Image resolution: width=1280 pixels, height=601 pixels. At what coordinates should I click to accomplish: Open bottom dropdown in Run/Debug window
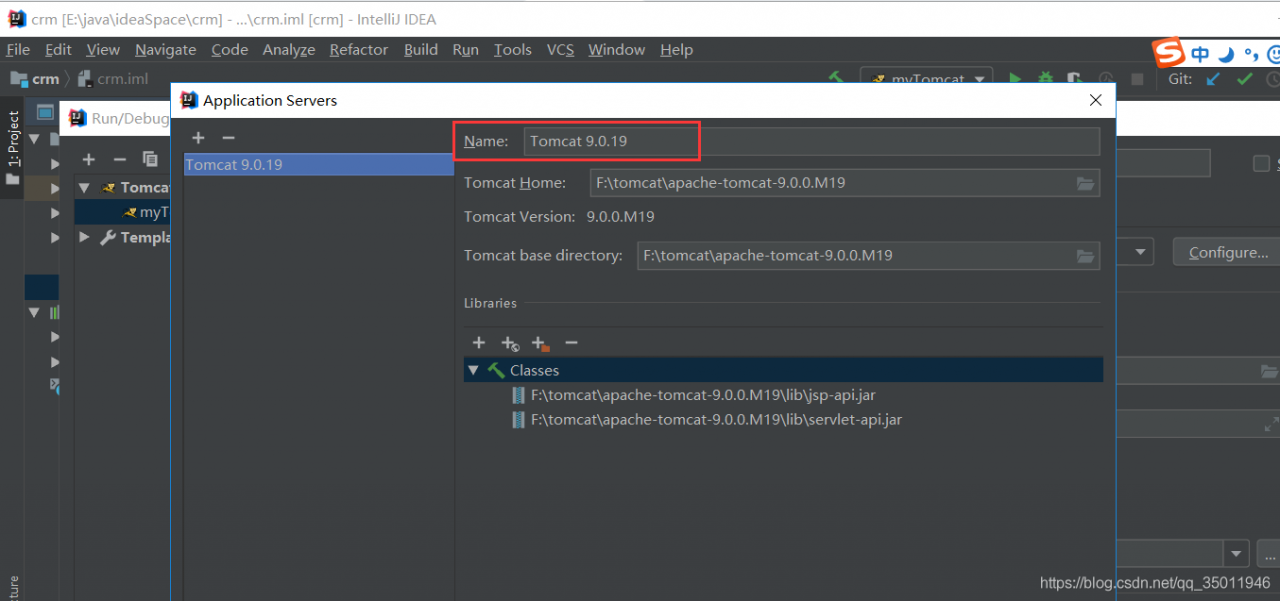[1237, 553]
